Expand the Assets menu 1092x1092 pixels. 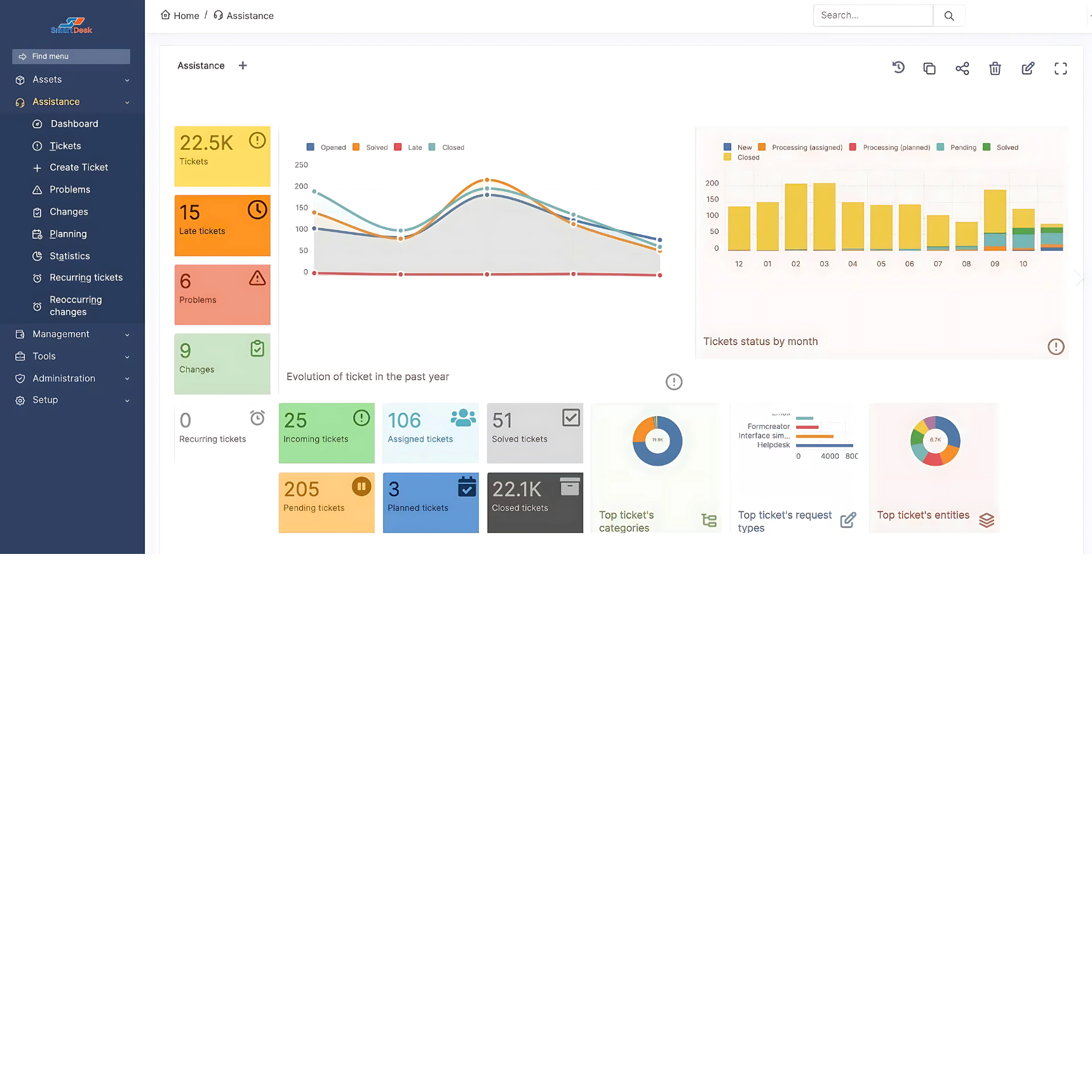pyautogui.click(x=72, y=80)
